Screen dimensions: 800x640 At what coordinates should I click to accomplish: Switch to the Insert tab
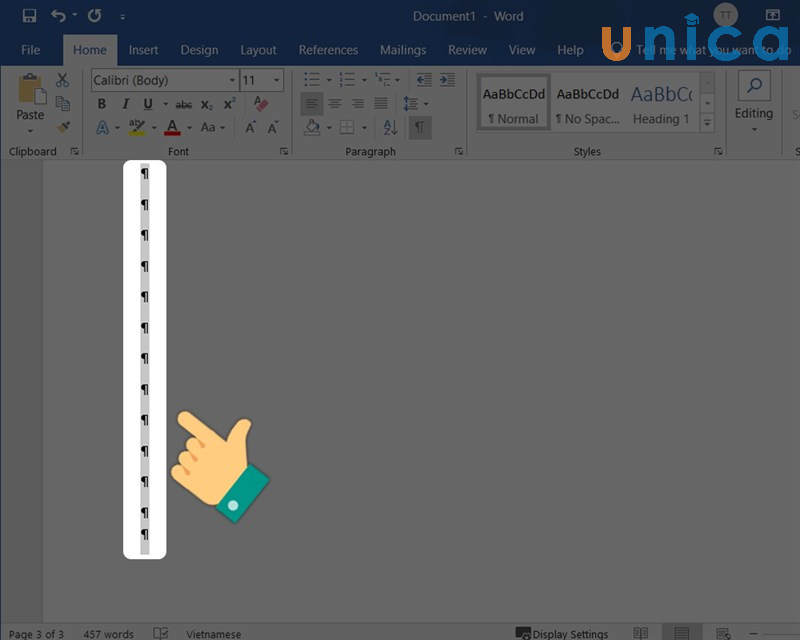(143, 50)
